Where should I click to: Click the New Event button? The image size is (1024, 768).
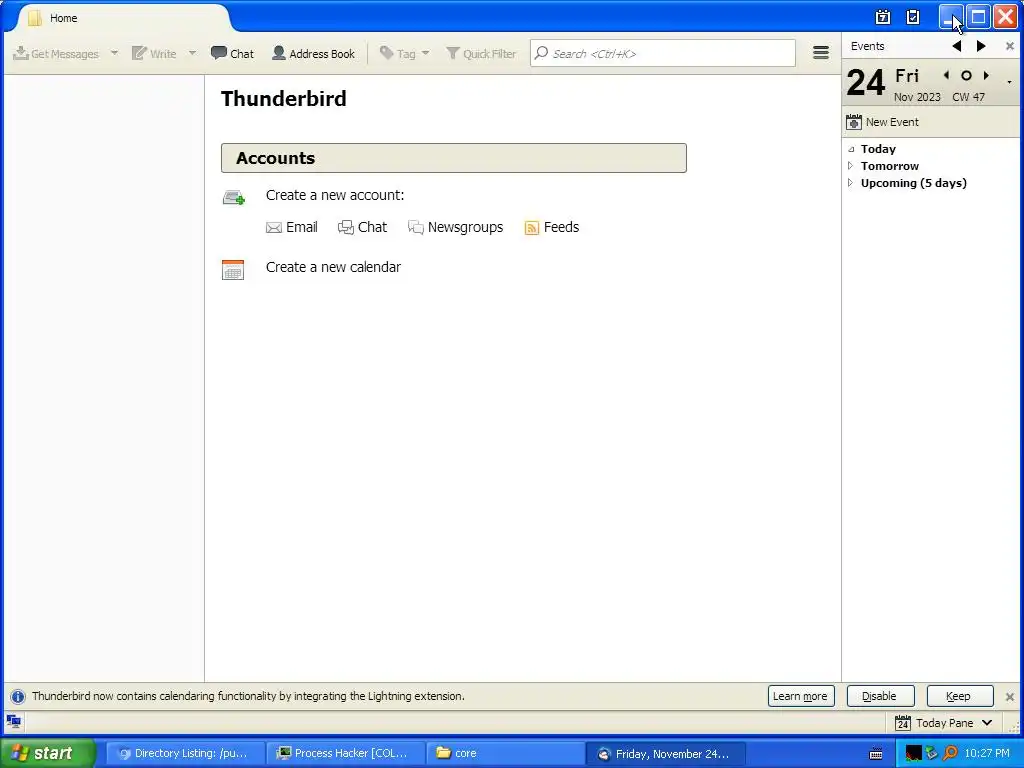point(882,122)
